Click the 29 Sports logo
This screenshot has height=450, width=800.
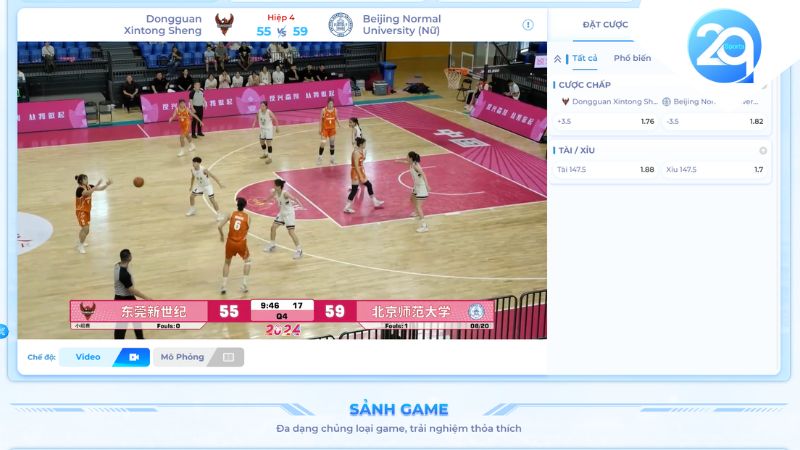(724, 46)
